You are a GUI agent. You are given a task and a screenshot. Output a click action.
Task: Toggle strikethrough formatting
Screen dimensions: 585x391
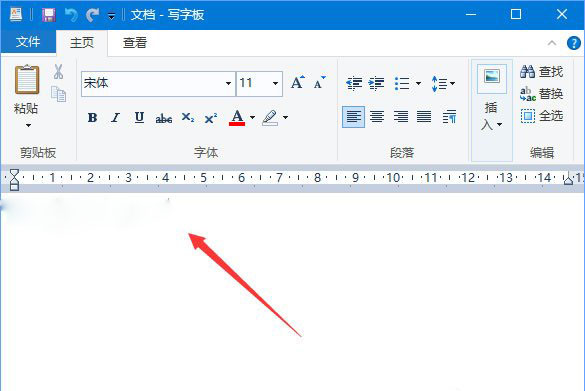click(164, 119)
